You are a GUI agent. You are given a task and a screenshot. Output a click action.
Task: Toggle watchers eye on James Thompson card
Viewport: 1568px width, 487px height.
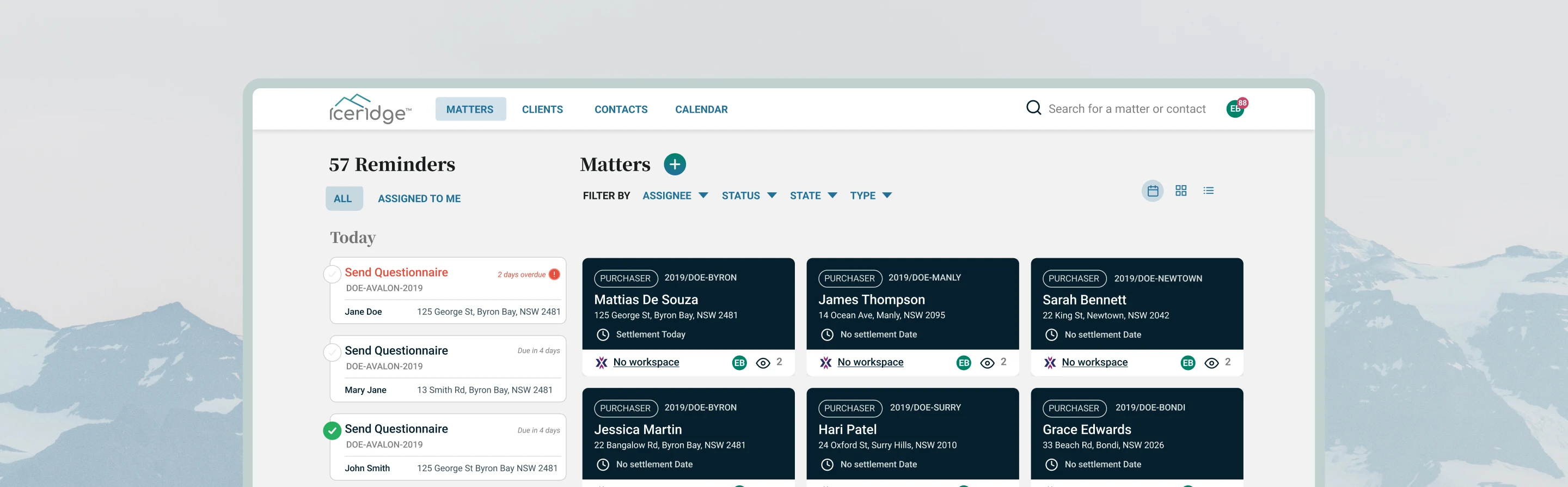[x=987, y=363]
